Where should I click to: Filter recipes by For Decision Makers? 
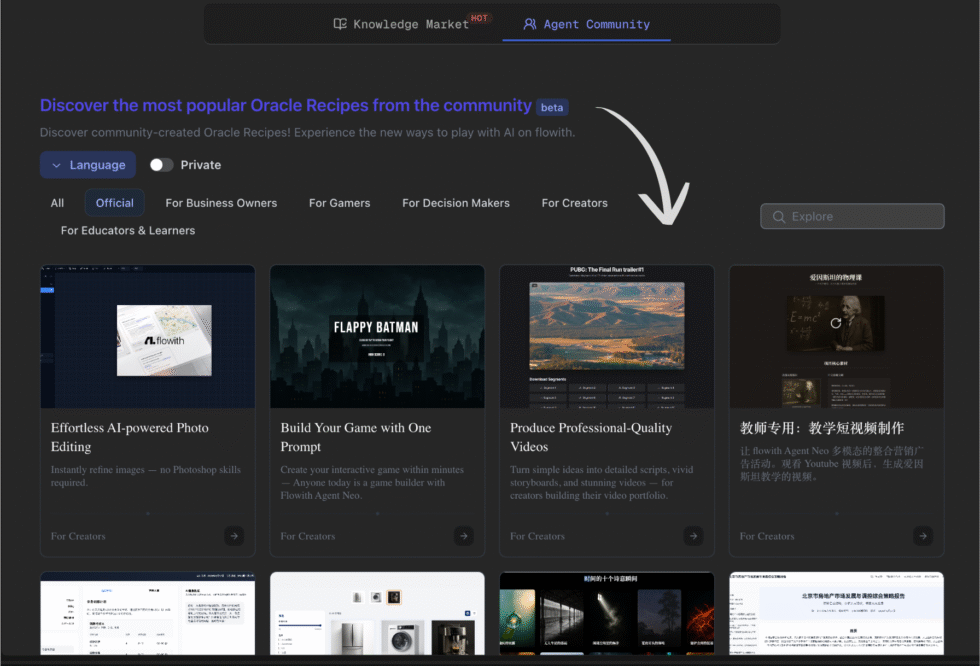pos(455,202)
